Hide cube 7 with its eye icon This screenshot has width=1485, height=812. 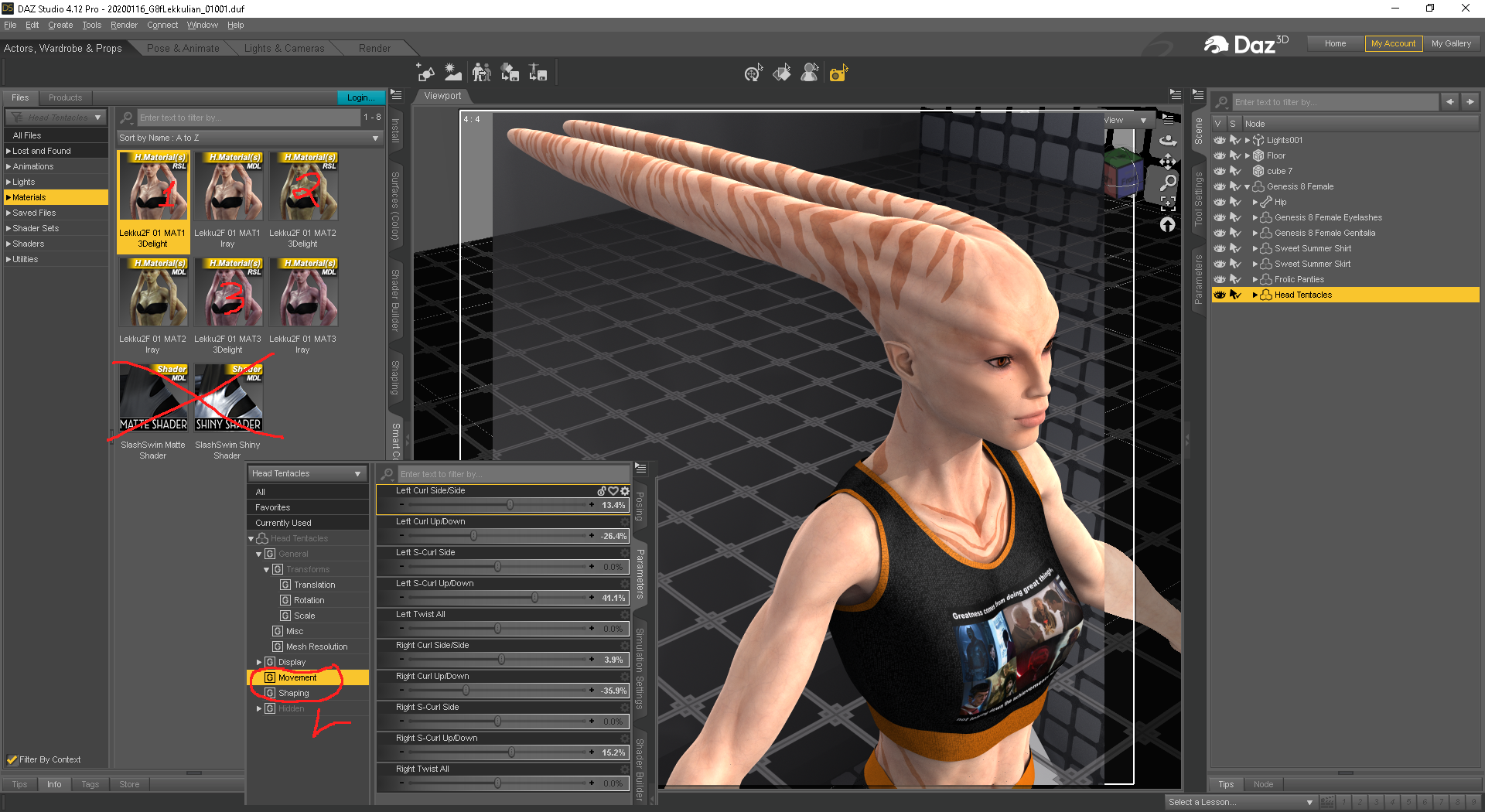[1220, 171]
